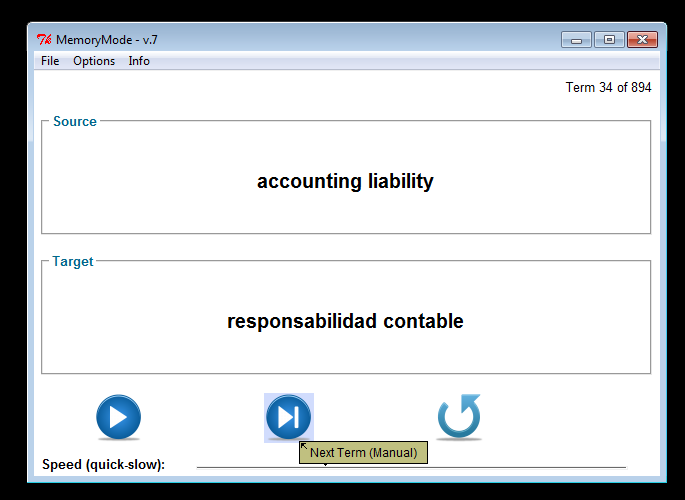Screen dimensions: 685x500
Task: Click the Target group label
Action: click(73, 261)
